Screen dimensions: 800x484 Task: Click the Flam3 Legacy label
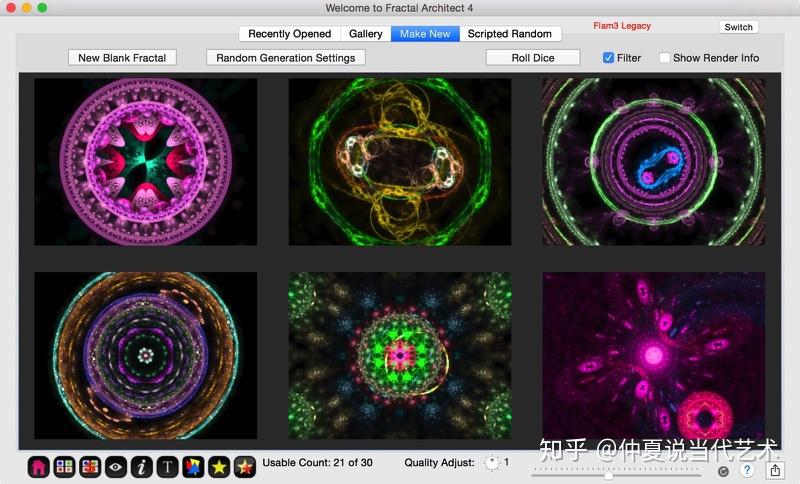tap(622, 26)
